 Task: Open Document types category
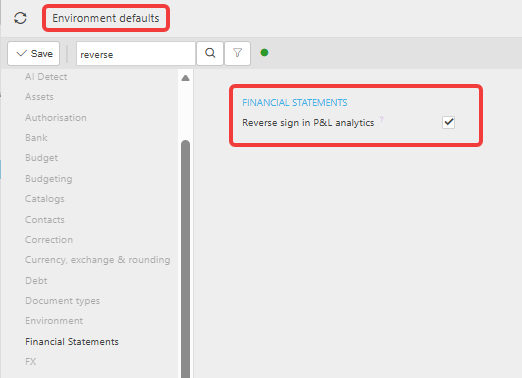pos(62,301)
